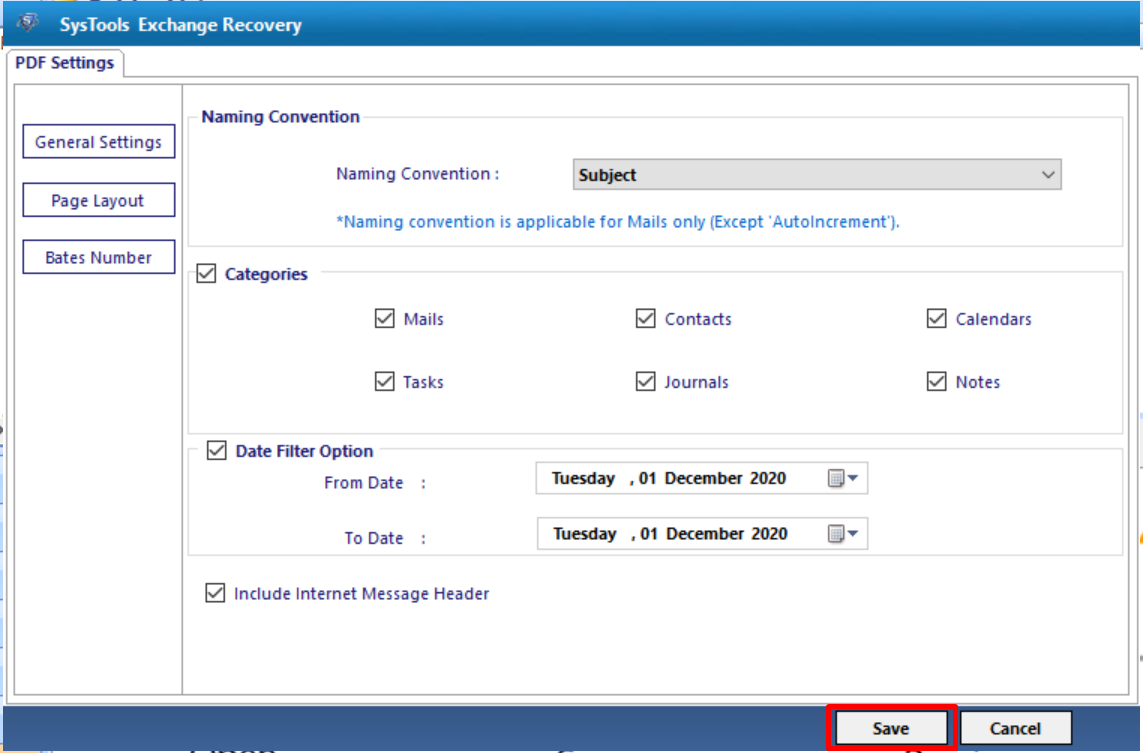Viewport: 1143px width, 753px height.
Task: Toggle the Contacts checkbox
Action: [645, 319]
